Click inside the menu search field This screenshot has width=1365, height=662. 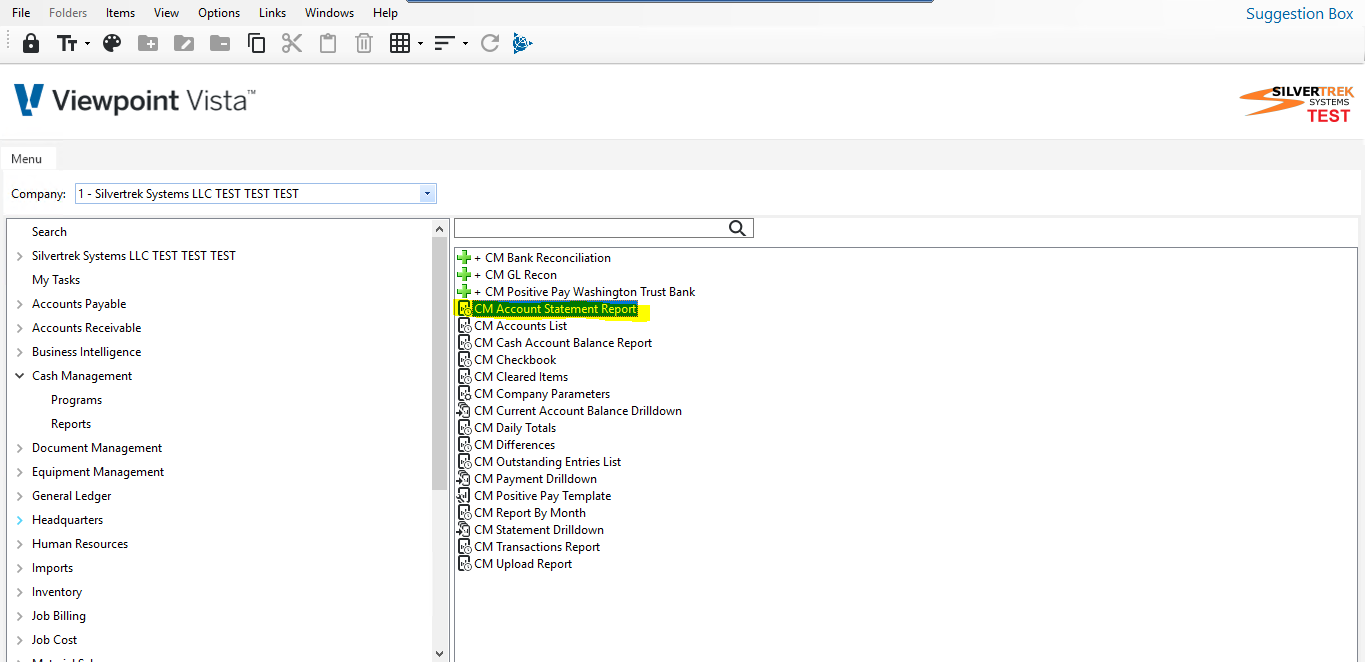tap(591, 228)
